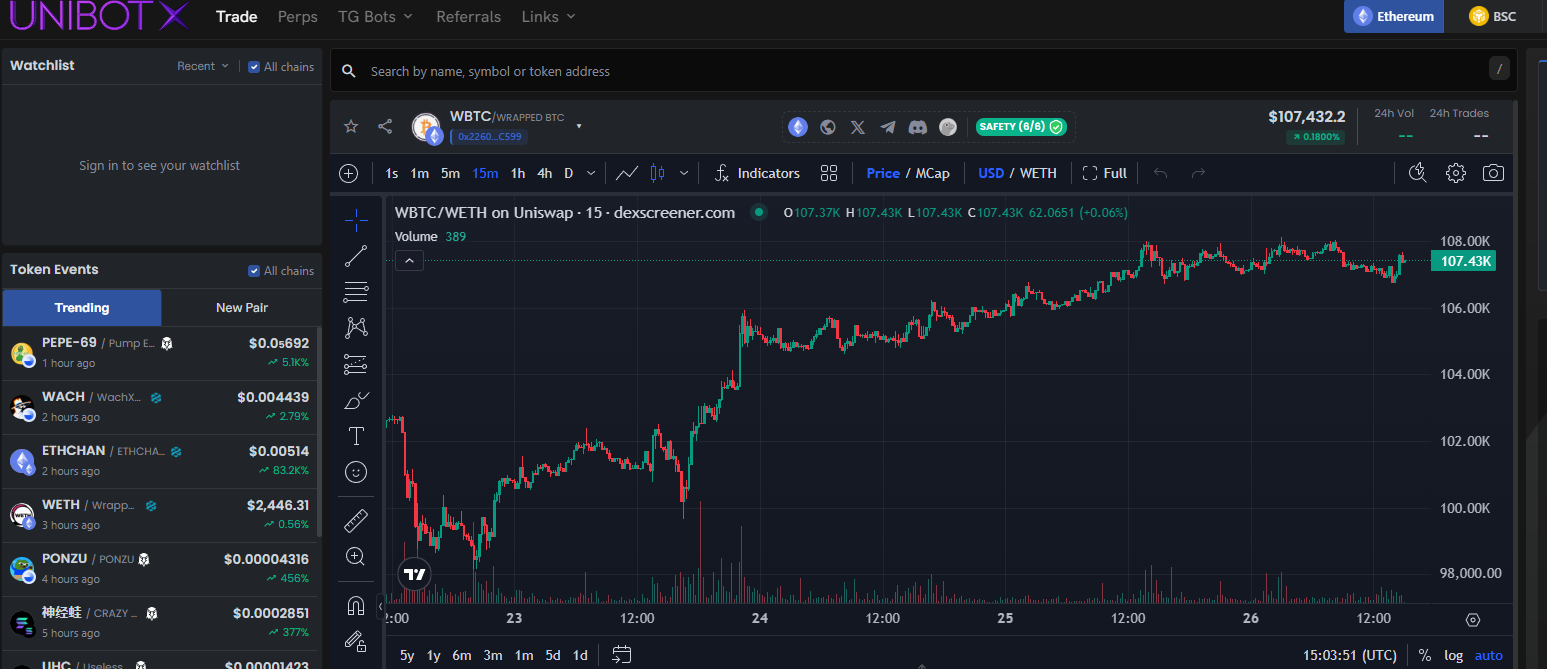This screenshot has height=669, width=1547.
Task: Switch to the New Pair tab
Action: 242,308
